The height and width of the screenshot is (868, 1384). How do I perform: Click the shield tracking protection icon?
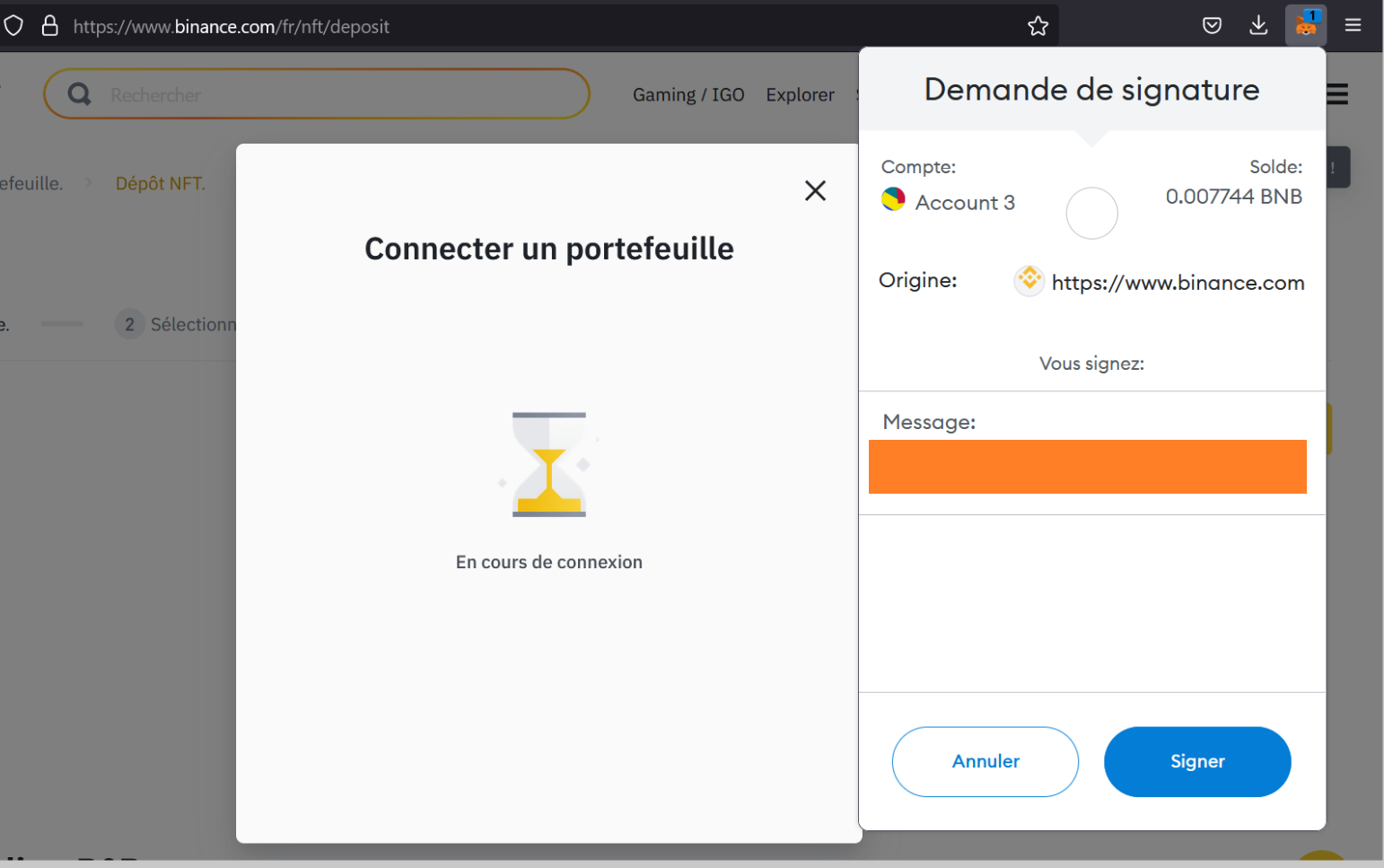[x=13, y=25]
